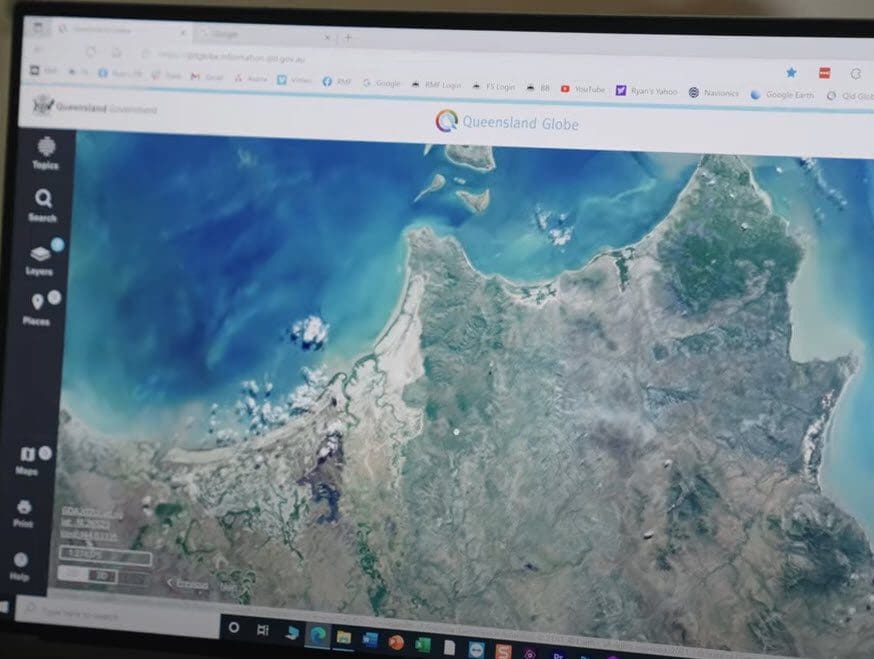This screenshot has height=659, width=874.
Task: Open the Google Earth bookmark
Action: pos(785,95)
